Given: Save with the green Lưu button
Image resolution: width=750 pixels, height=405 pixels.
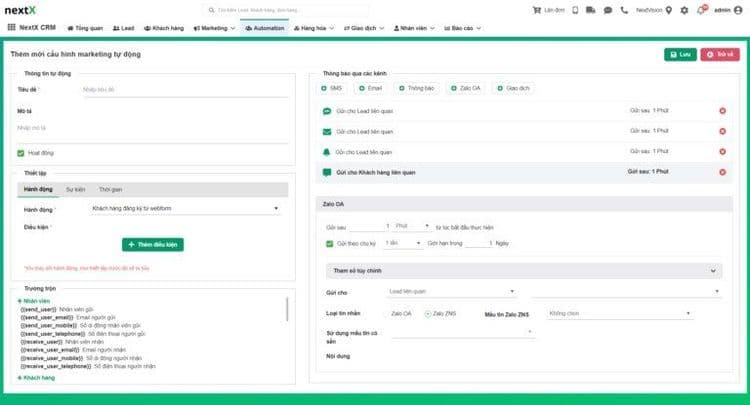Looking at the screenshot, I should point(680,55).
